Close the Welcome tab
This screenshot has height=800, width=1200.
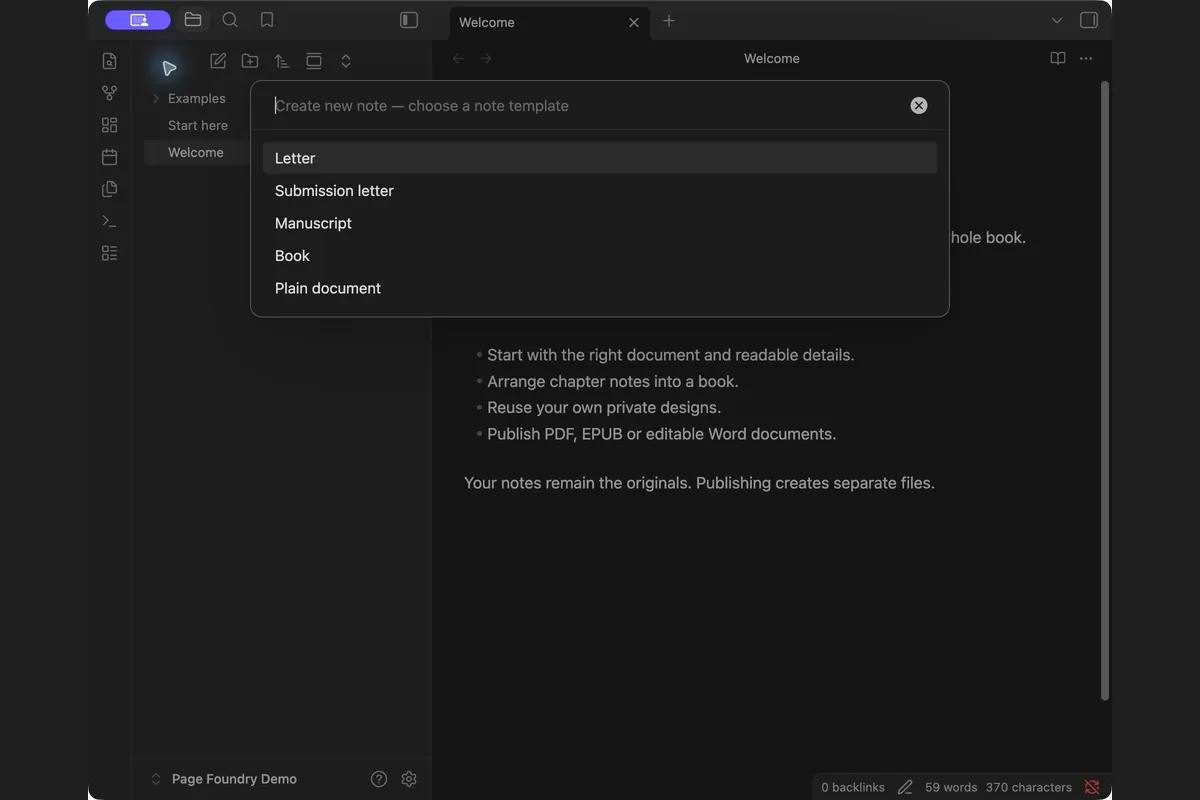click(x=634, y=22)
